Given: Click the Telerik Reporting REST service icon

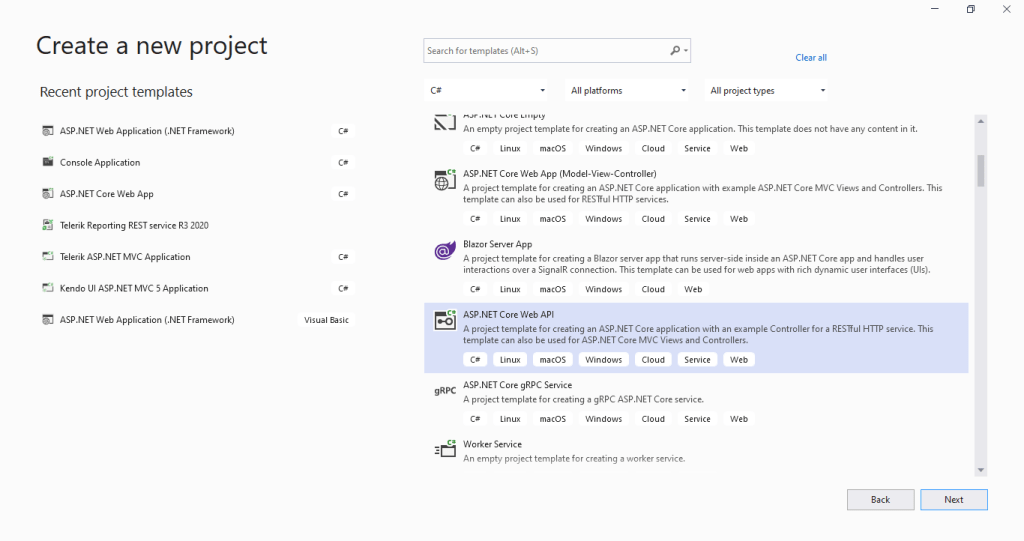Looking at the screenshot, I should click(48, 225).
